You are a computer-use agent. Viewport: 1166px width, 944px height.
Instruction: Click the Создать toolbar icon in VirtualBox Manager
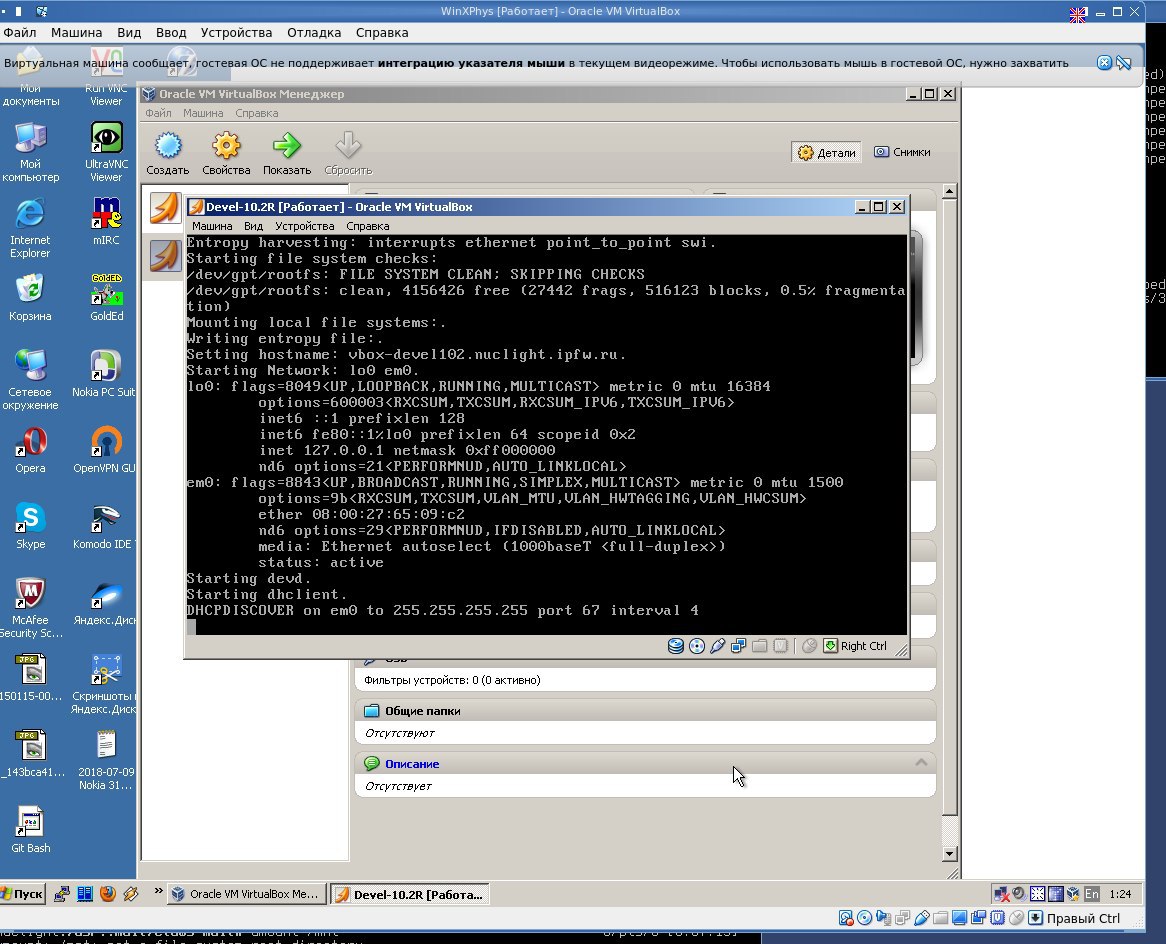coord(167,145)
